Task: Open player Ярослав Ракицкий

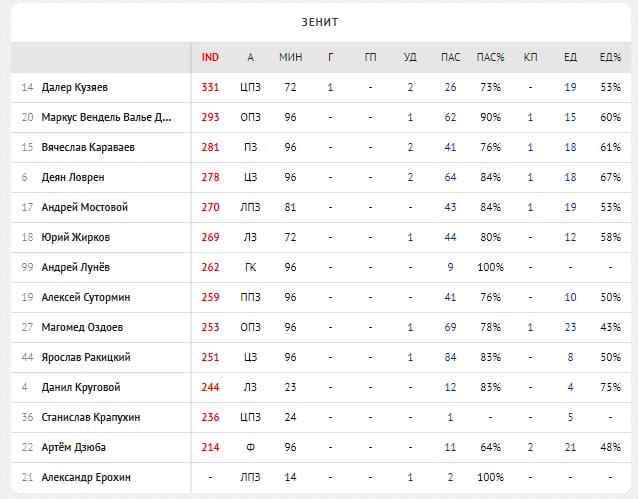Action: click(x=86, y=357)
